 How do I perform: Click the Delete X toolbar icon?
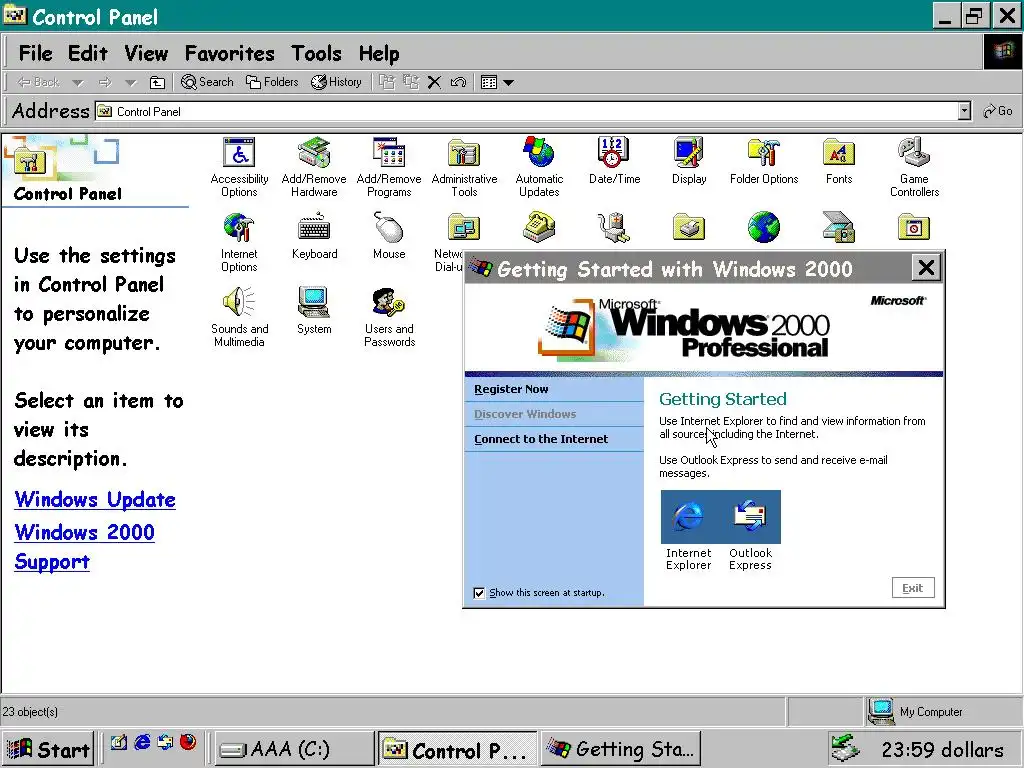tap(434, 82)
